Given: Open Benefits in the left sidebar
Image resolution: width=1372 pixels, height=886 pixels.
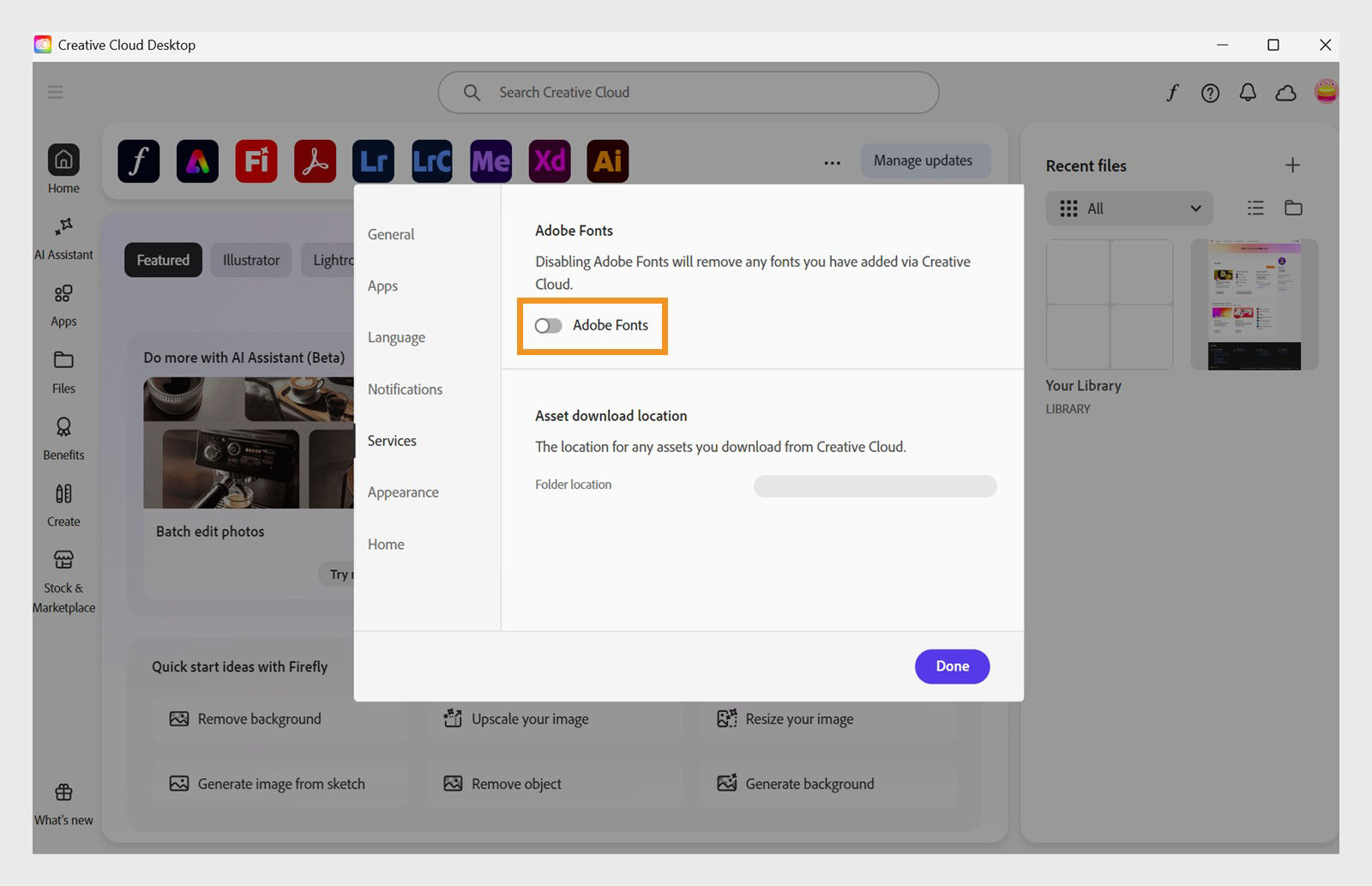Looking at the screenshot, I should [x=63, y=439].
